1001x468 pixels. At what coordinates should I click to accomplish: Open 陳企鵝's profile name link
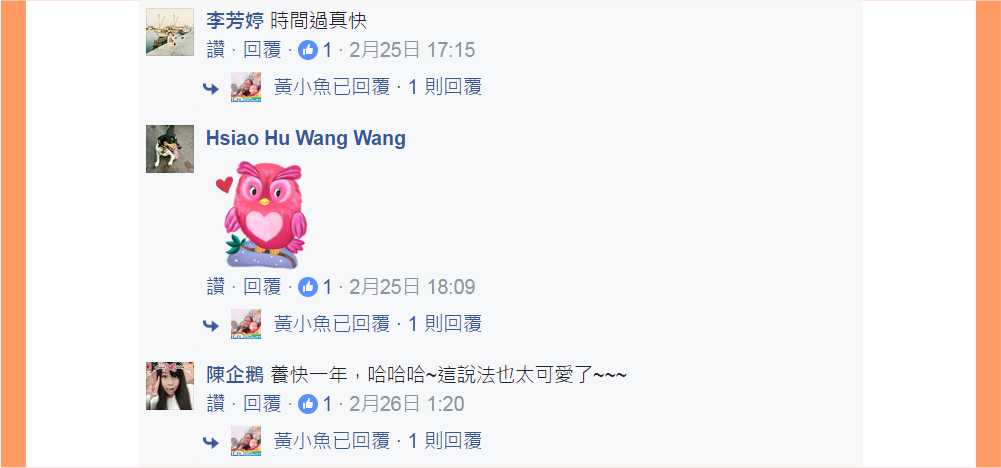tap(235, 375)
